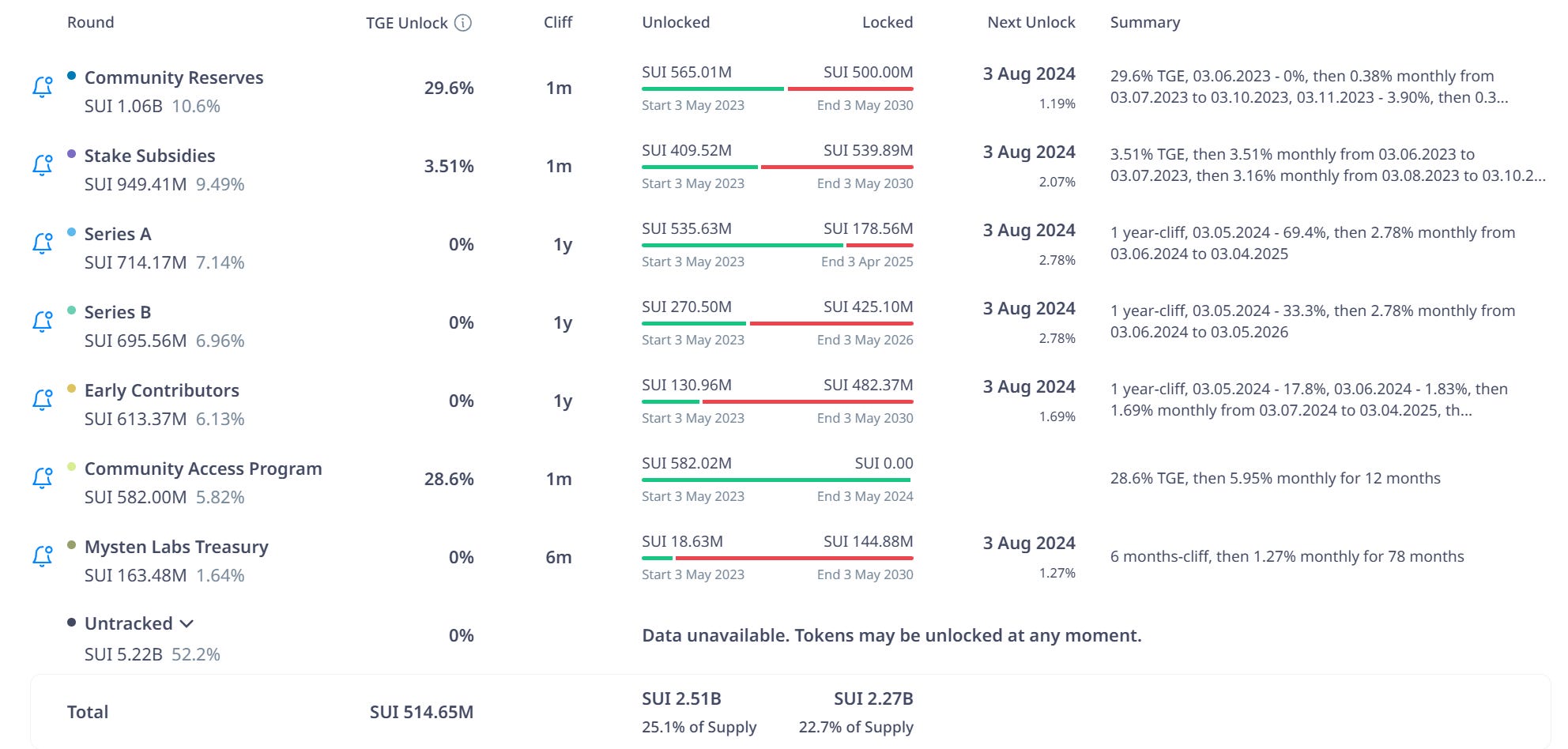Click the Community Access Program bell icon
1568x749 pixels.
pos(43,478)
